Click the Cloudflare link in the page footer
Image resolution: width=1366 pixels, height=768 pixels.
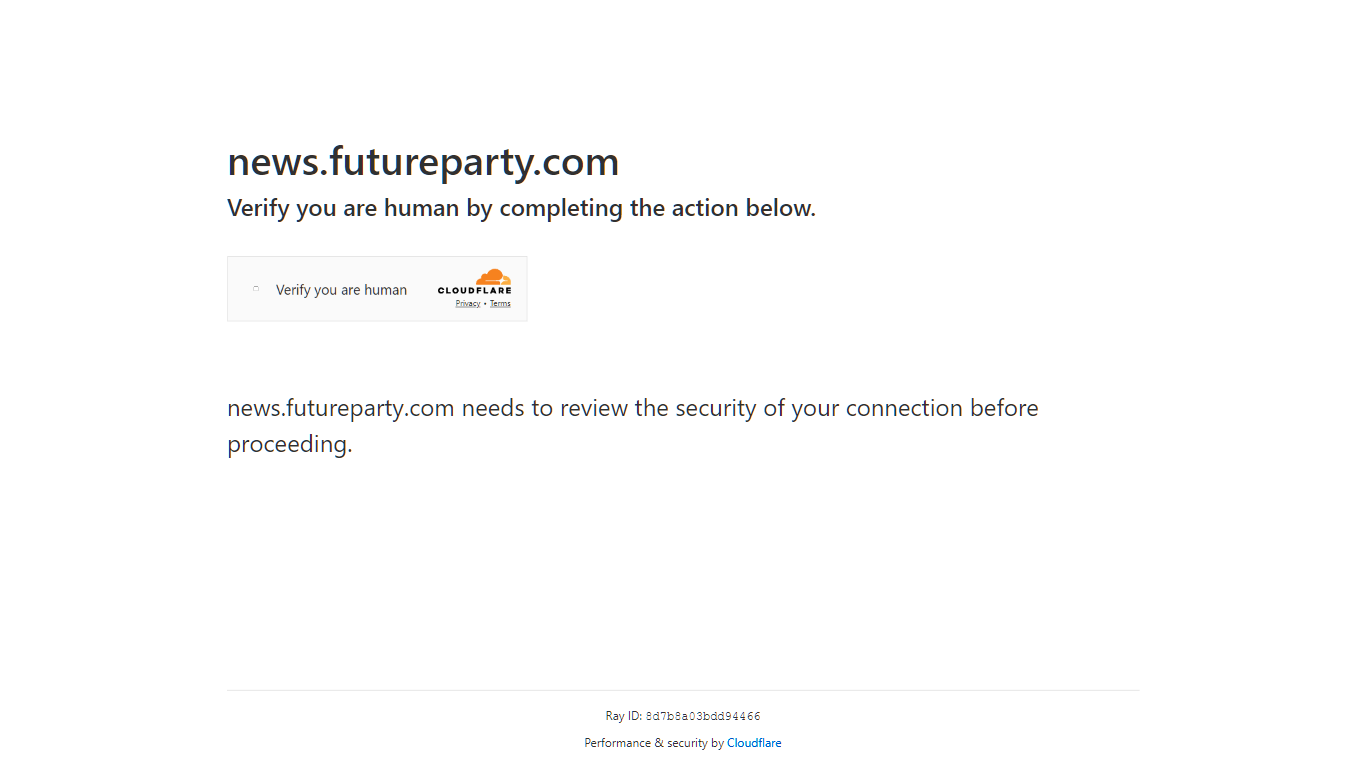point(754,743)
